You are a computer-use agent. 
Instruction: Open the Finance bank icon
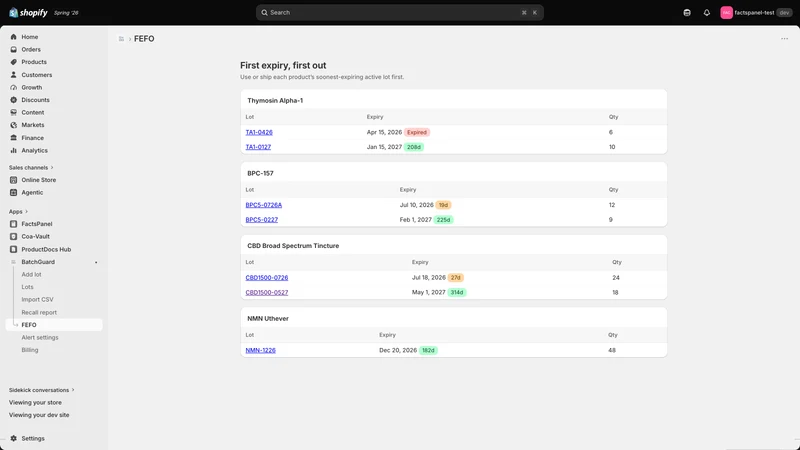point(14,138)
